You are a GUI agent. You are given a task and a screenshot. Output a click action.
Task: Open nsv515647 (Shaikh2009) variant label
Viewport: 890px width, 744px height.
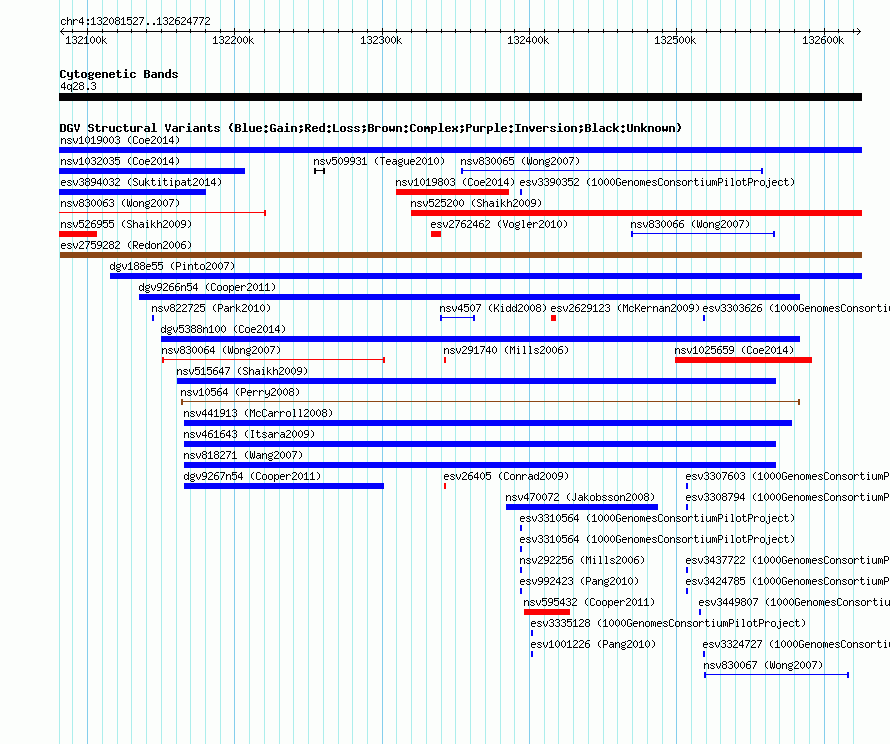tap(242, 371)
